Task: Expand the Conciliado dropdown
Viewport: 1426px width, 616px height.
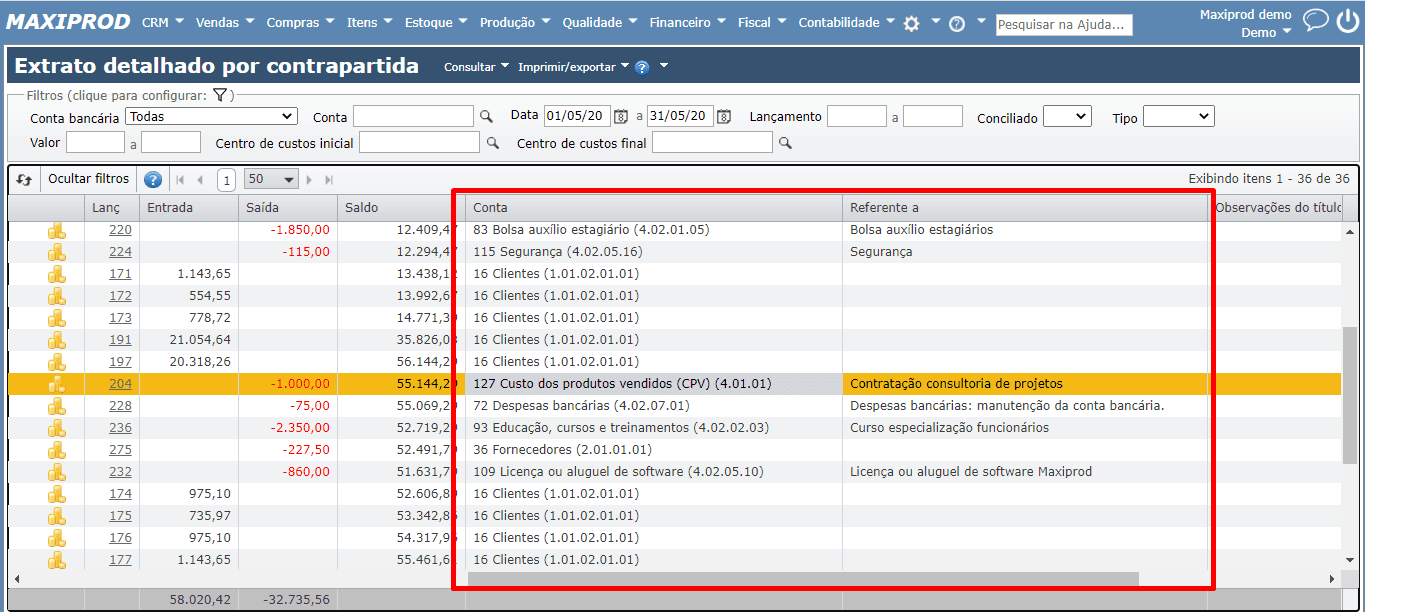Action: [1066, 117]
